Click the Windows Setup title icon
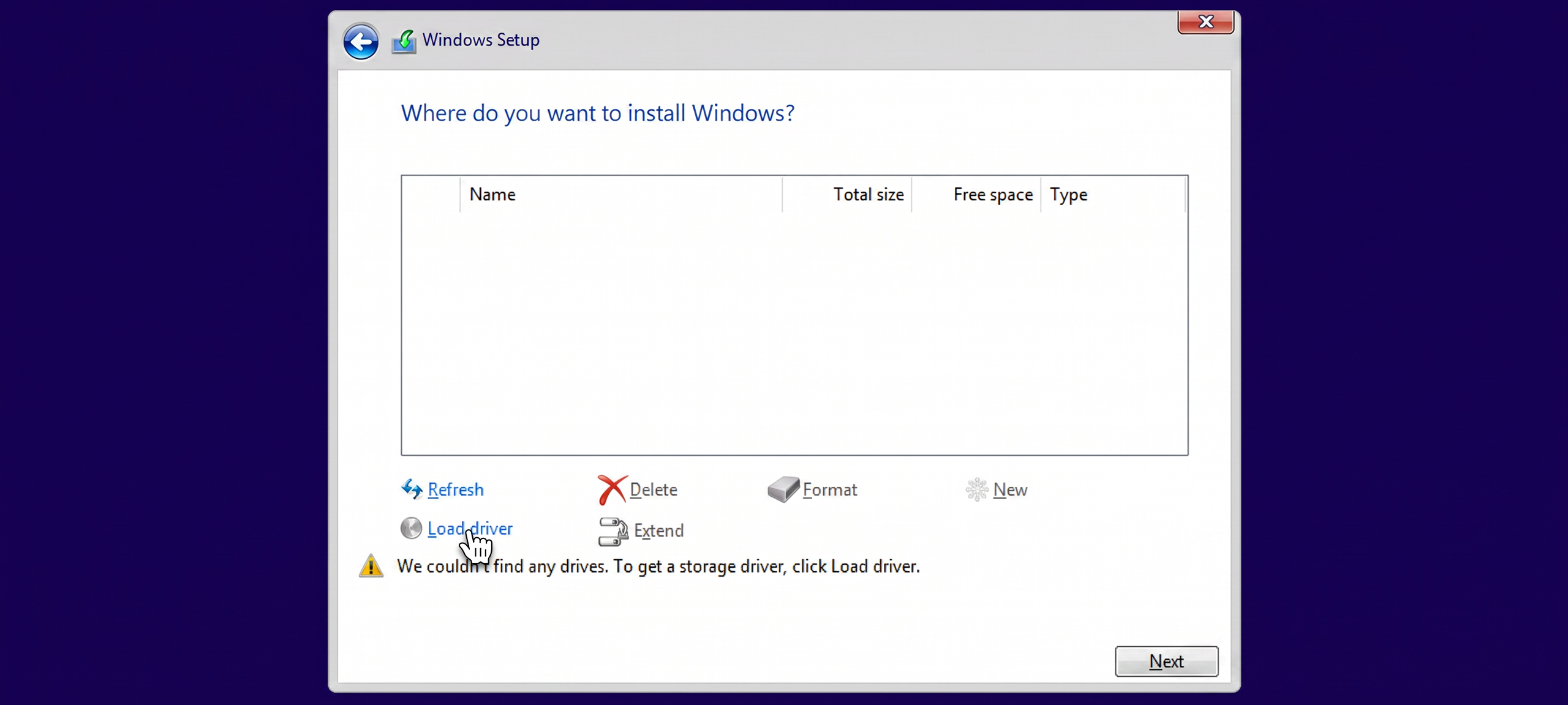Image resolution: width=1568 pixels, height=705 pixels. pyautogui.click(x=404, y=42)
